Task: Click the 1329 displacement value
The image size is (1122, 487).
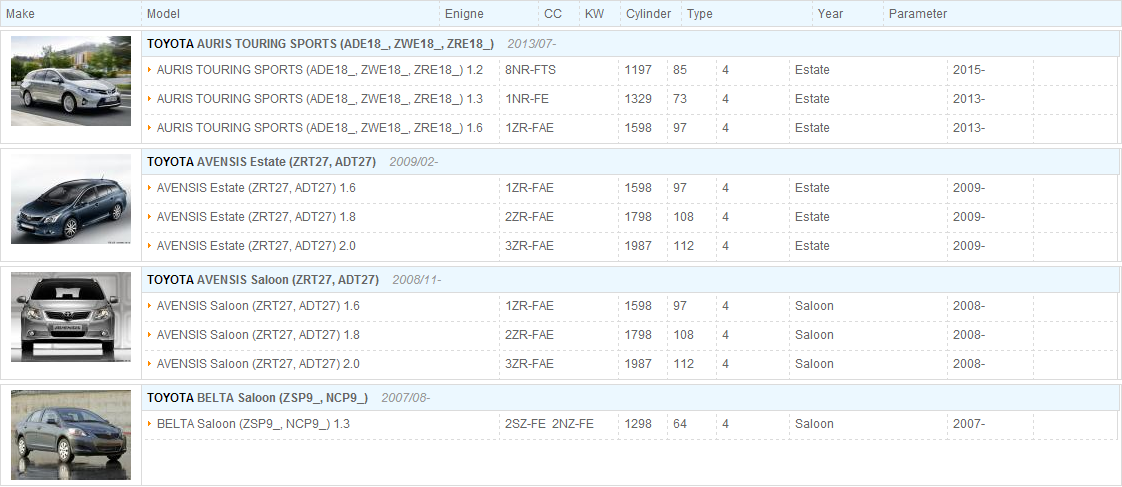Action: point(638,99)
